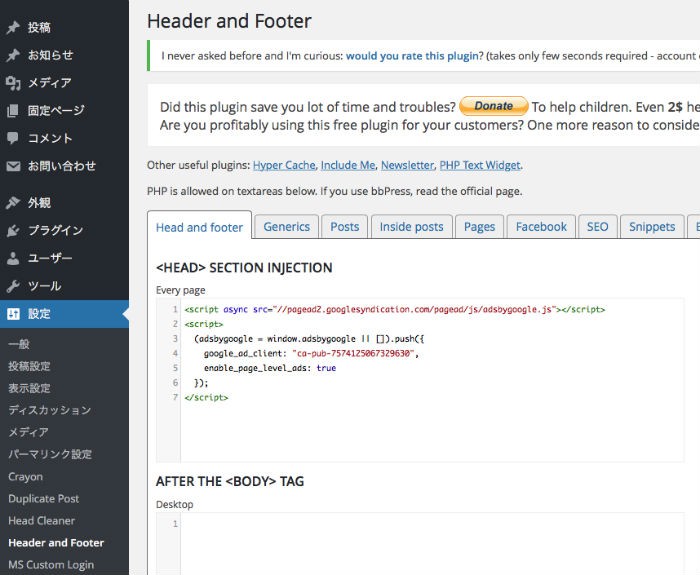
Task: Click the sliders icon beside 設定
Action: point(13,314)
